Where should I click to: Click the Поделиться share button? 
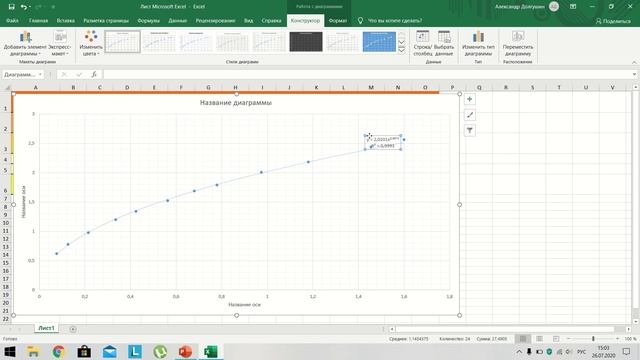613,21
